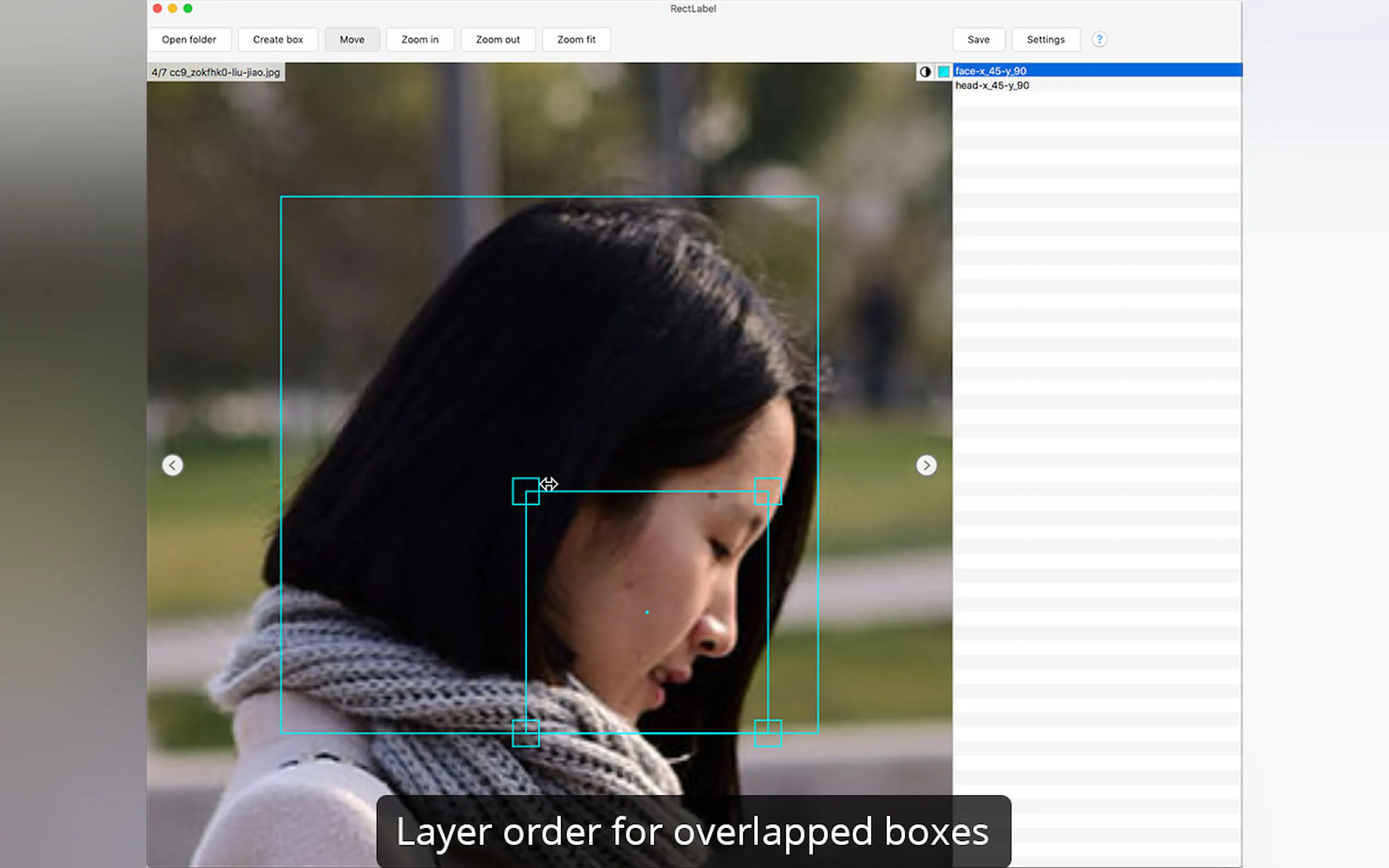Image resolution: width=1389 pixels, height=868 pixels.
Task: Open the help question mark icon
Action: click(1099, 39)
